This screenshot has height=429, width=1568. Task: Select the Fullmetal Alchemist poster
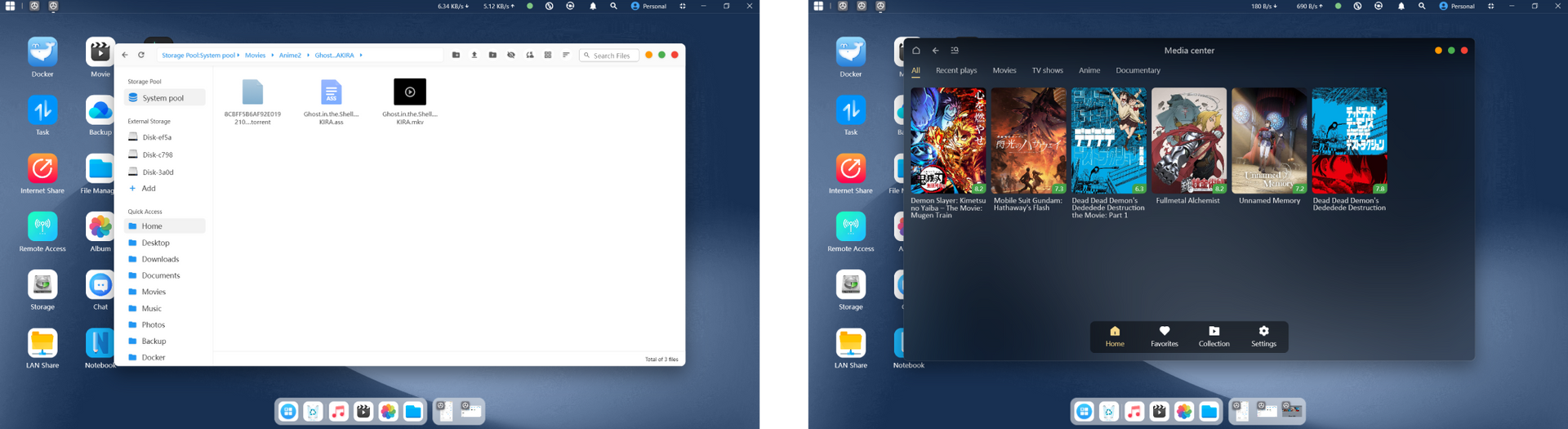tap(1188, 141)
